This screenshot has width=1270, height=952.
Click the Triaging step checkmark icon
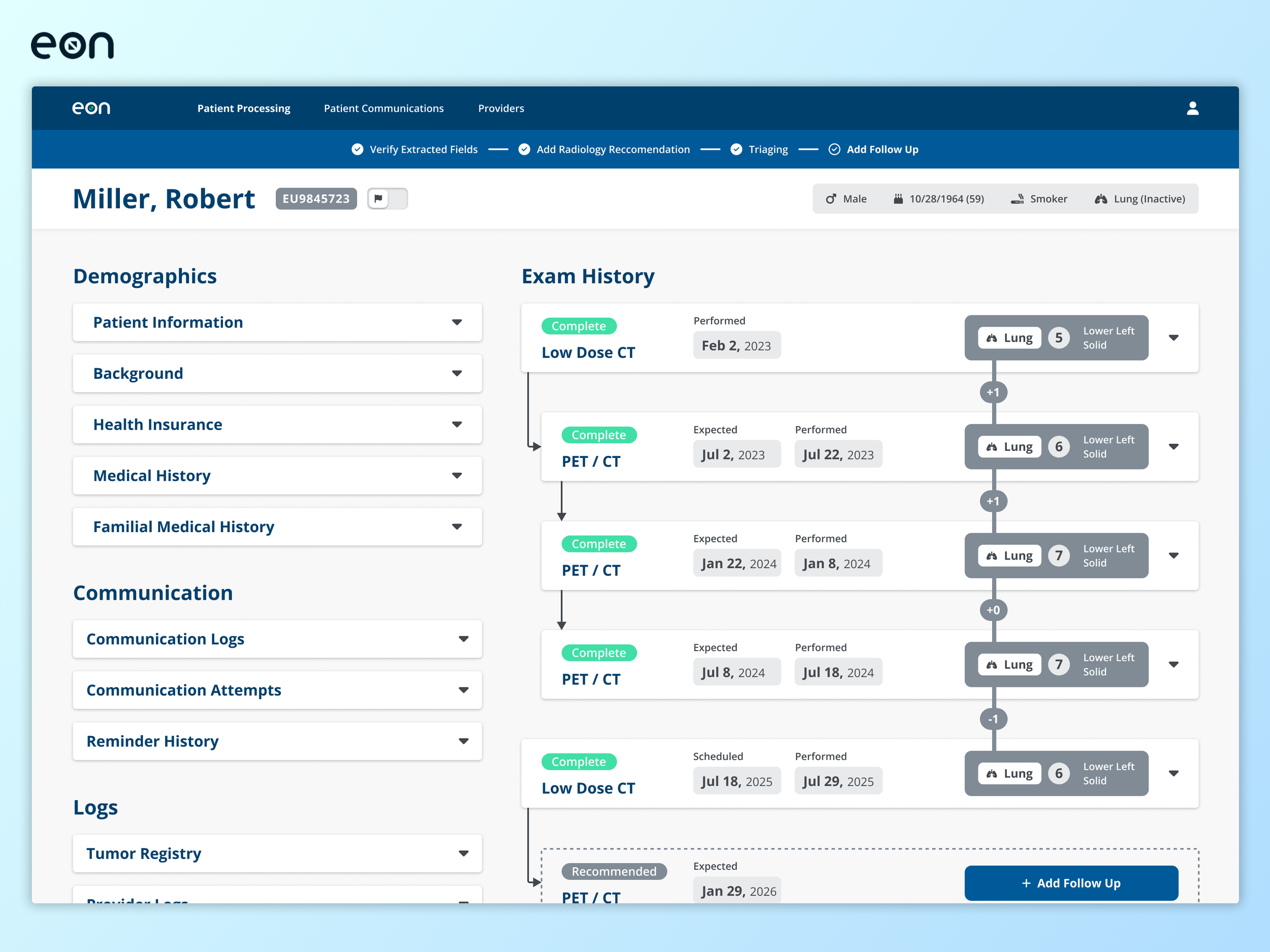tap(736, 150)
